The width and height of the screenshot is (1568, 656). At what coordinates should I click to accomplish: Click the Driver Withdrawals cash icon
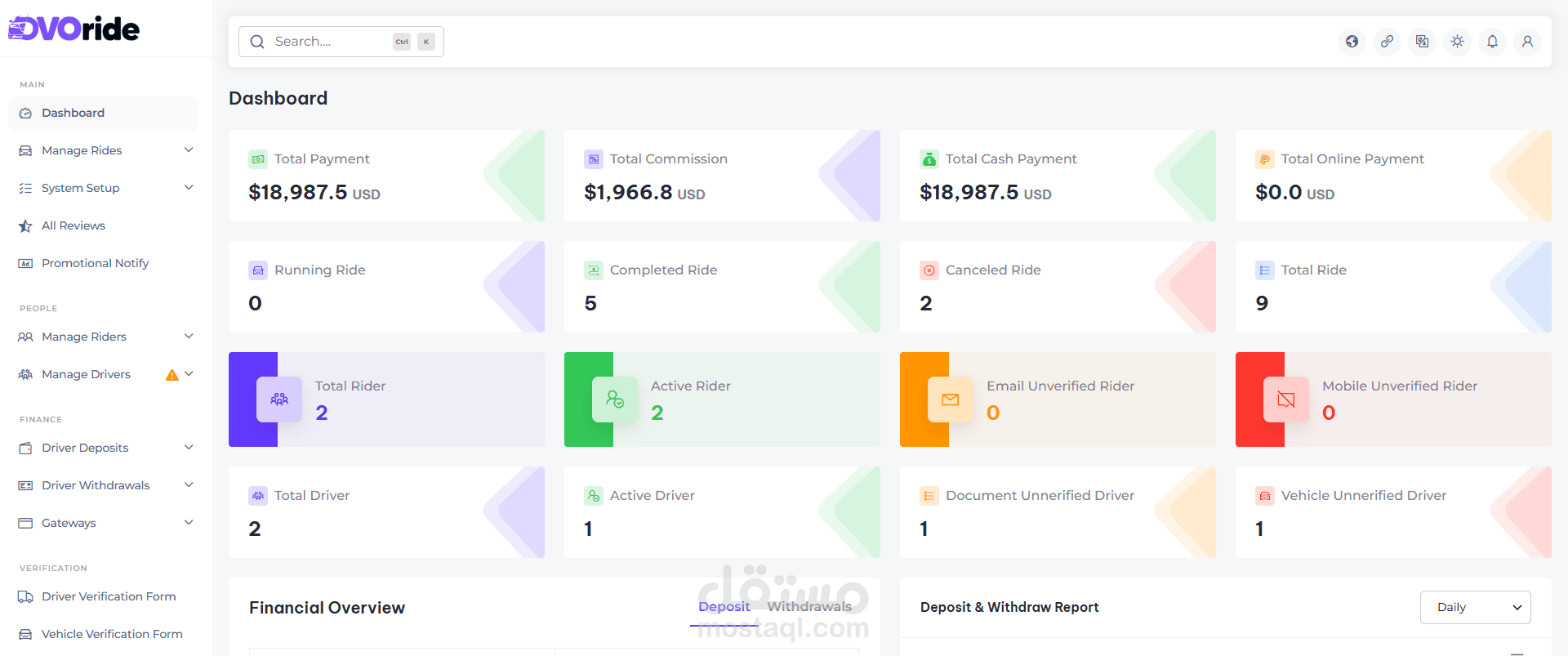(25, 486)
